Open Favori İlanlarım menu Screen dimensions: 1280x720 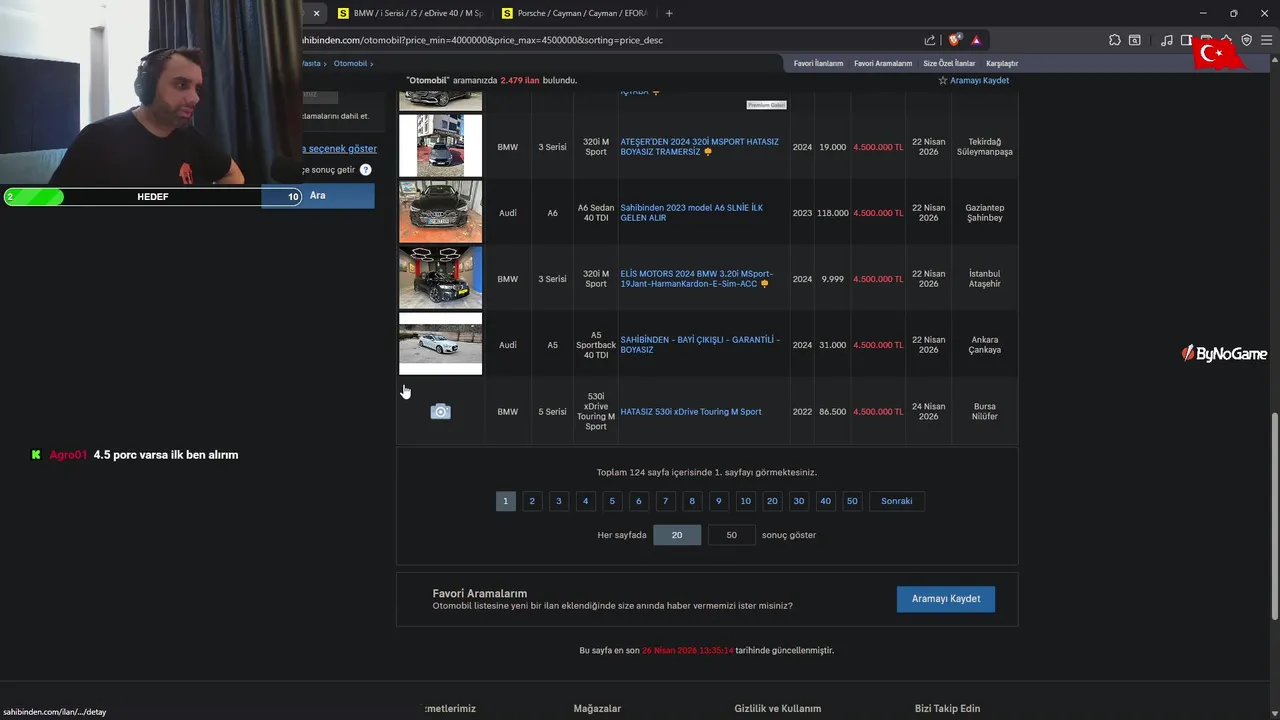pyautogui.click(x=818, y=63)
